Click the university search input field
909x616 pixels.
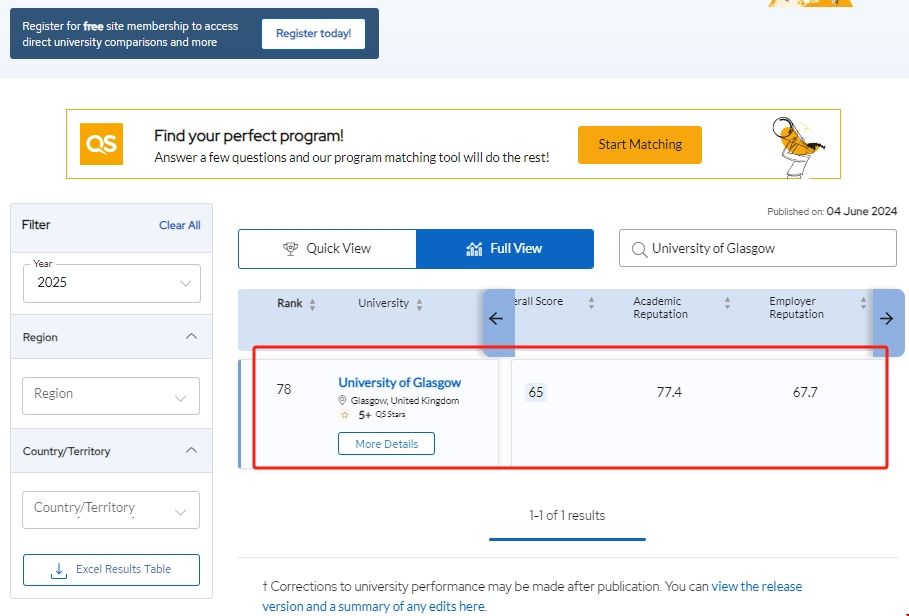[x=770, y=249]
